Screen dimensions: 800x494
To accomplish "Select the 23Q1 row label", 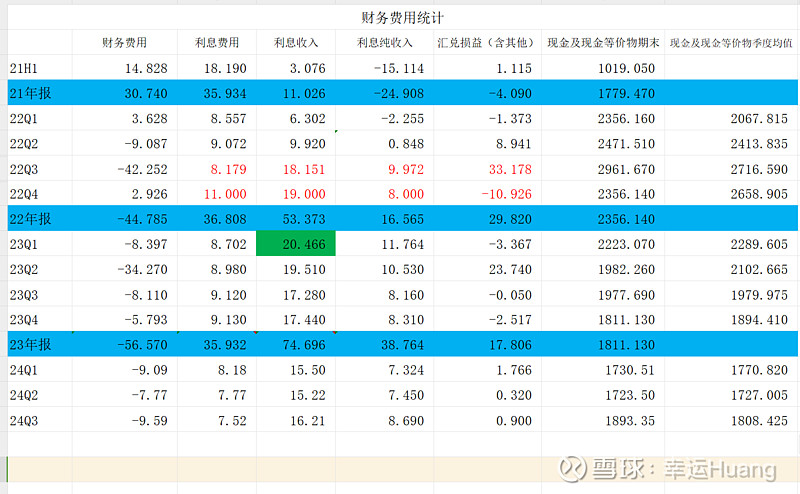I will point(23,244).
